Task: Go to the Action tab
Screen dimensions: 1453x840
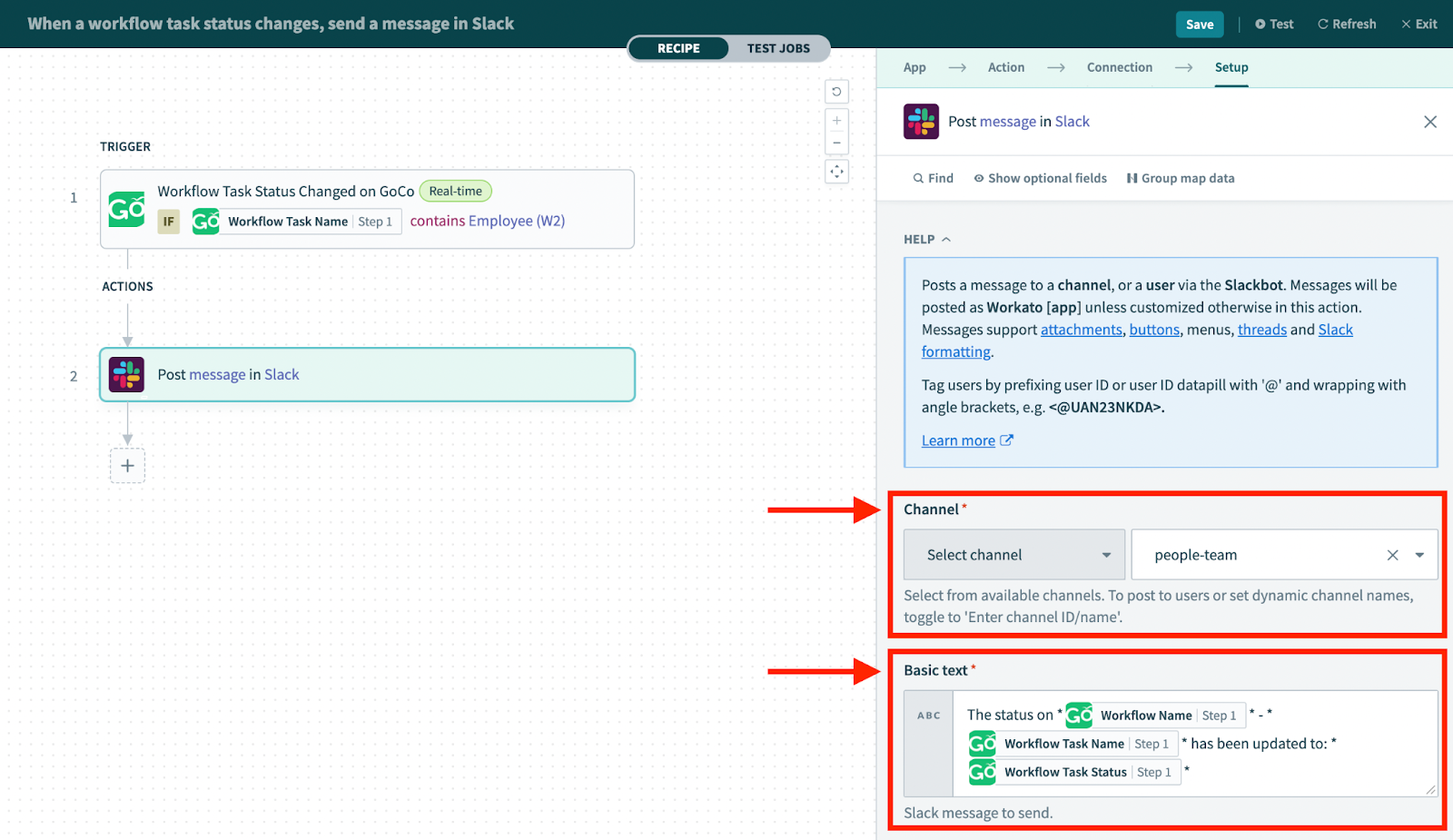Action: click(x=1006, y=67)
